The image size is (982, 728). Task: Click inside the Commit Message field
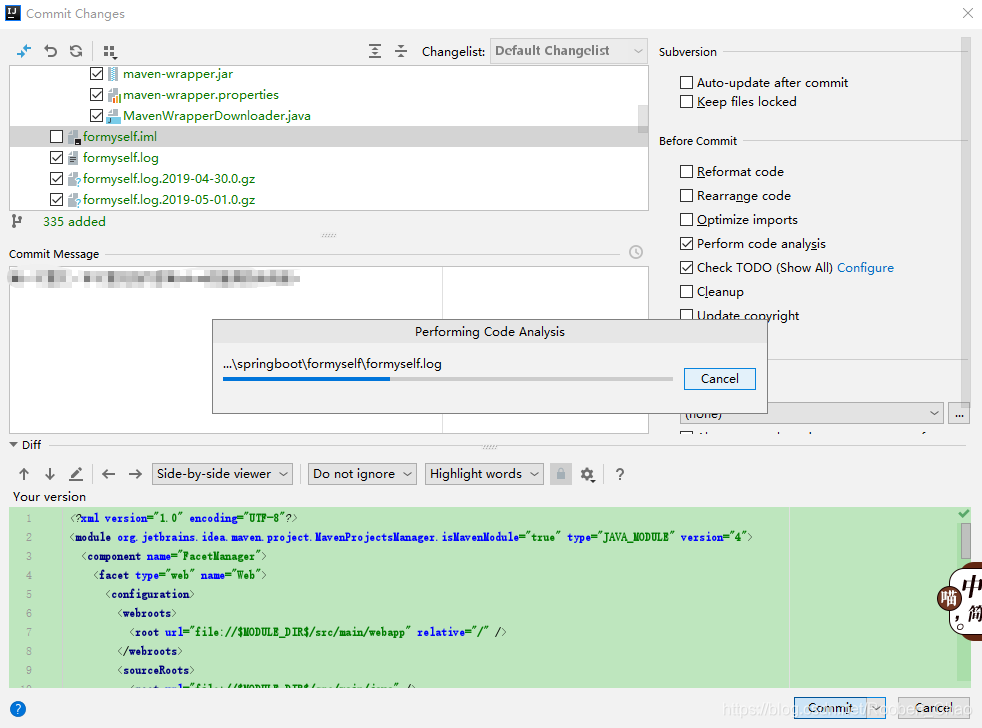click(329, 350)
